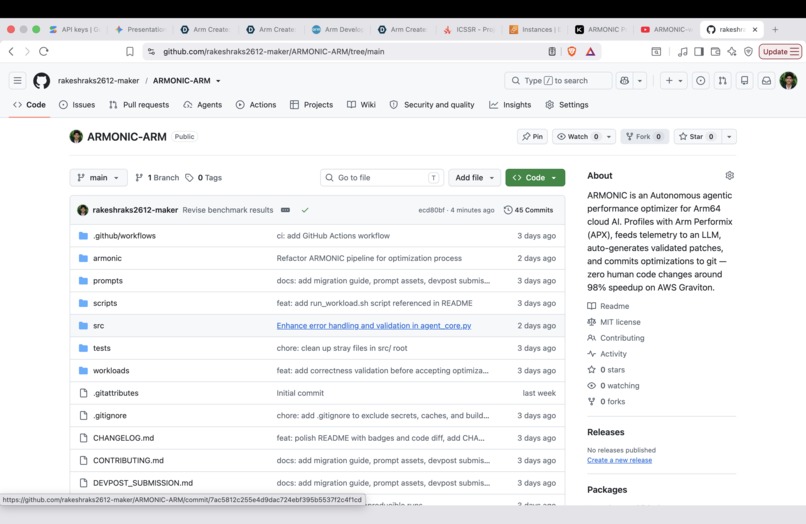Expand the Add file dropdown
The image size is (806, 524).
click(474, 177)
